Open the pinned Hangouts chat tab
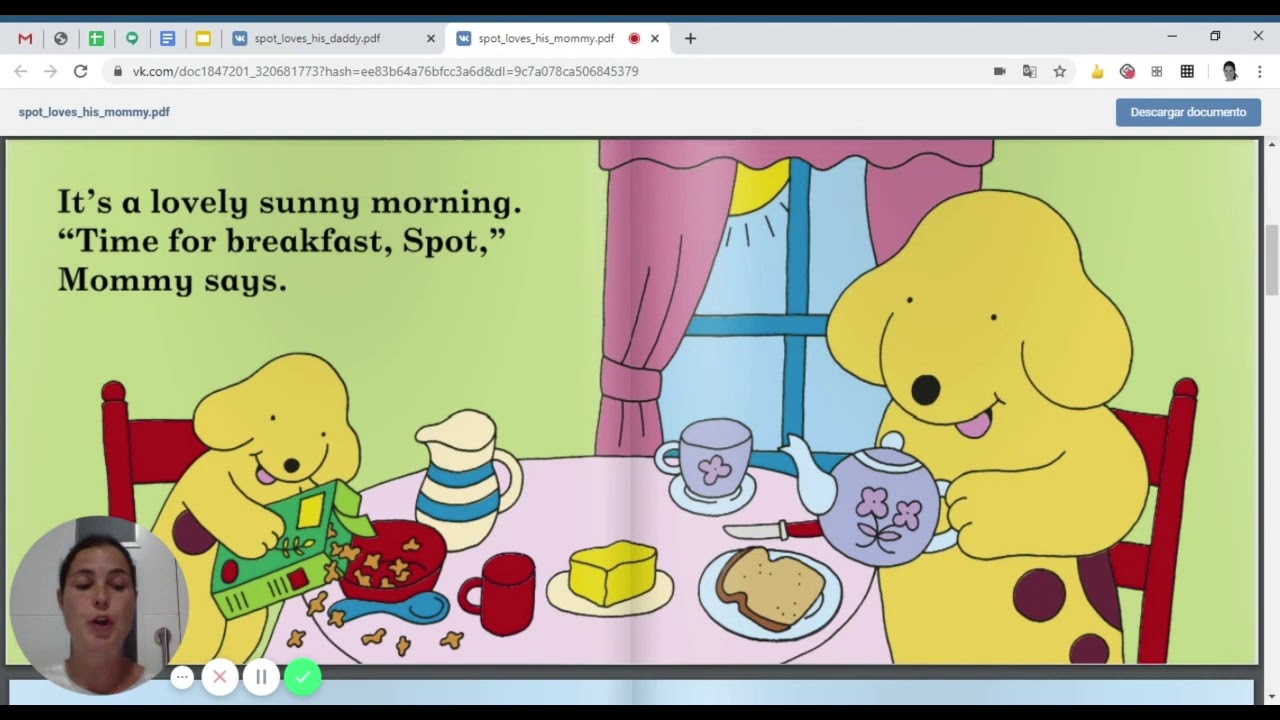This screenshot has height=720, width=1280. (x=132, y=38)
